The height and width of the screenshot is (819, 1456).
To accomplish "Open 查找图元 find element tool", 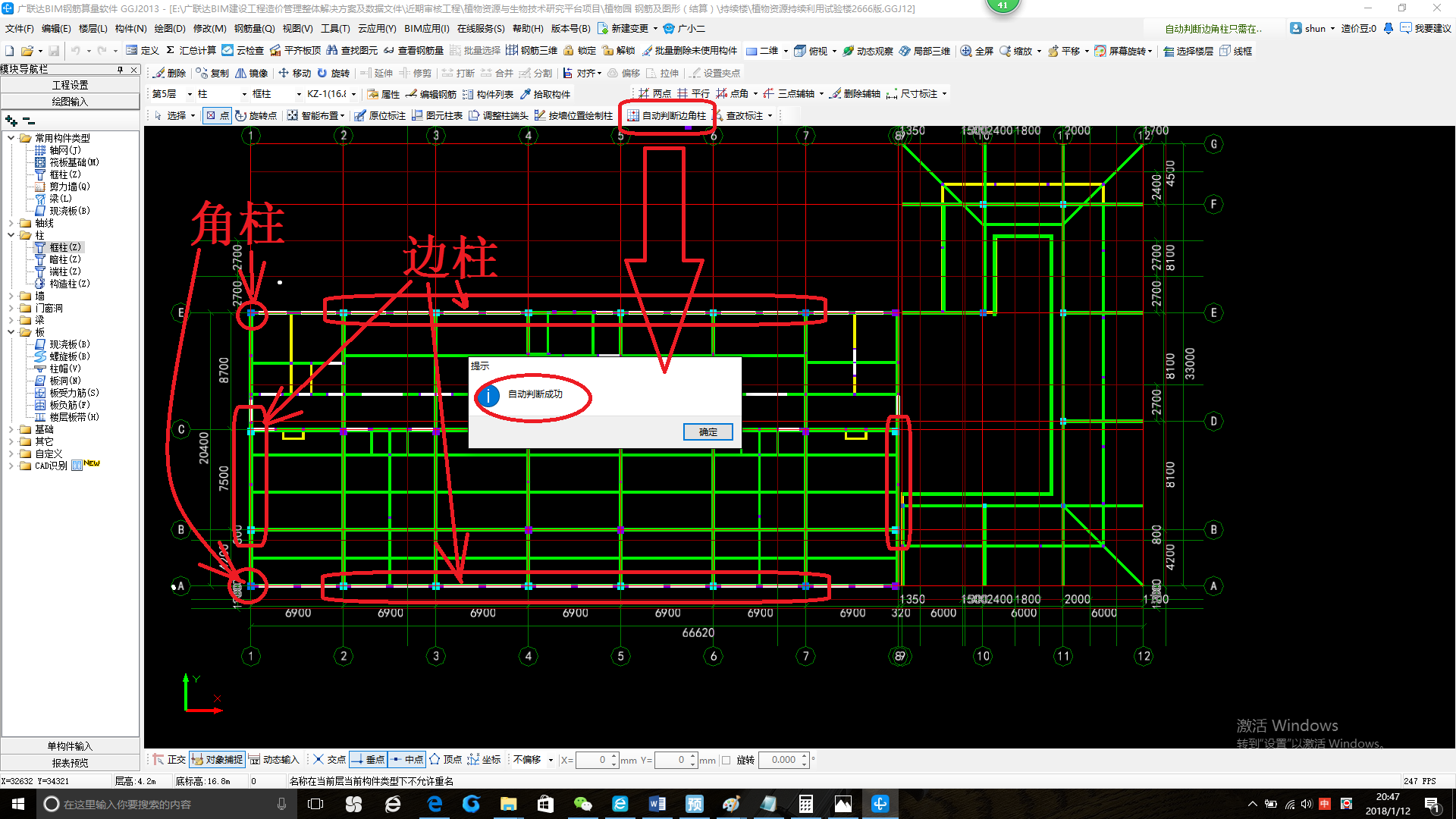I will pos(352,51).
